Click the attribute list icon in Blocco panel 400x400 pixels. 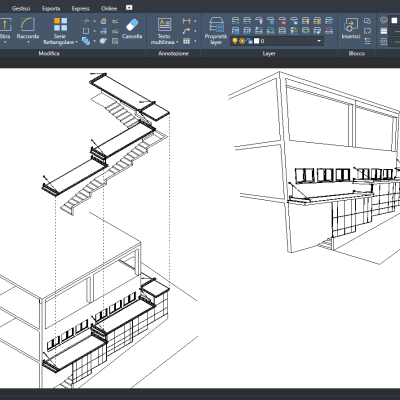pyautogui.click(x=367, y=41)
